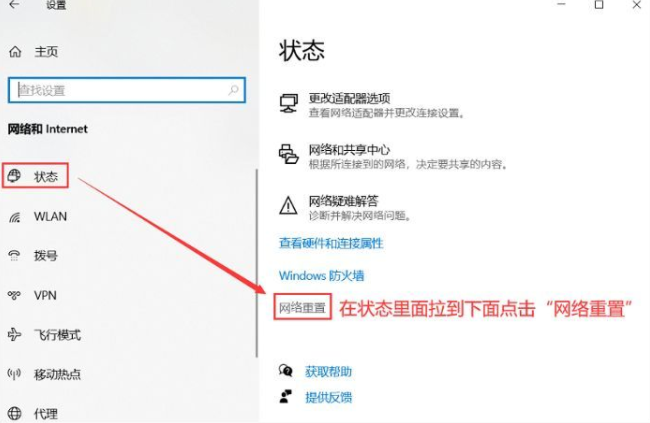Open the 主页 home icon
Screen dimensions: 650x423
pyautogui.click(x=15, y=52)
